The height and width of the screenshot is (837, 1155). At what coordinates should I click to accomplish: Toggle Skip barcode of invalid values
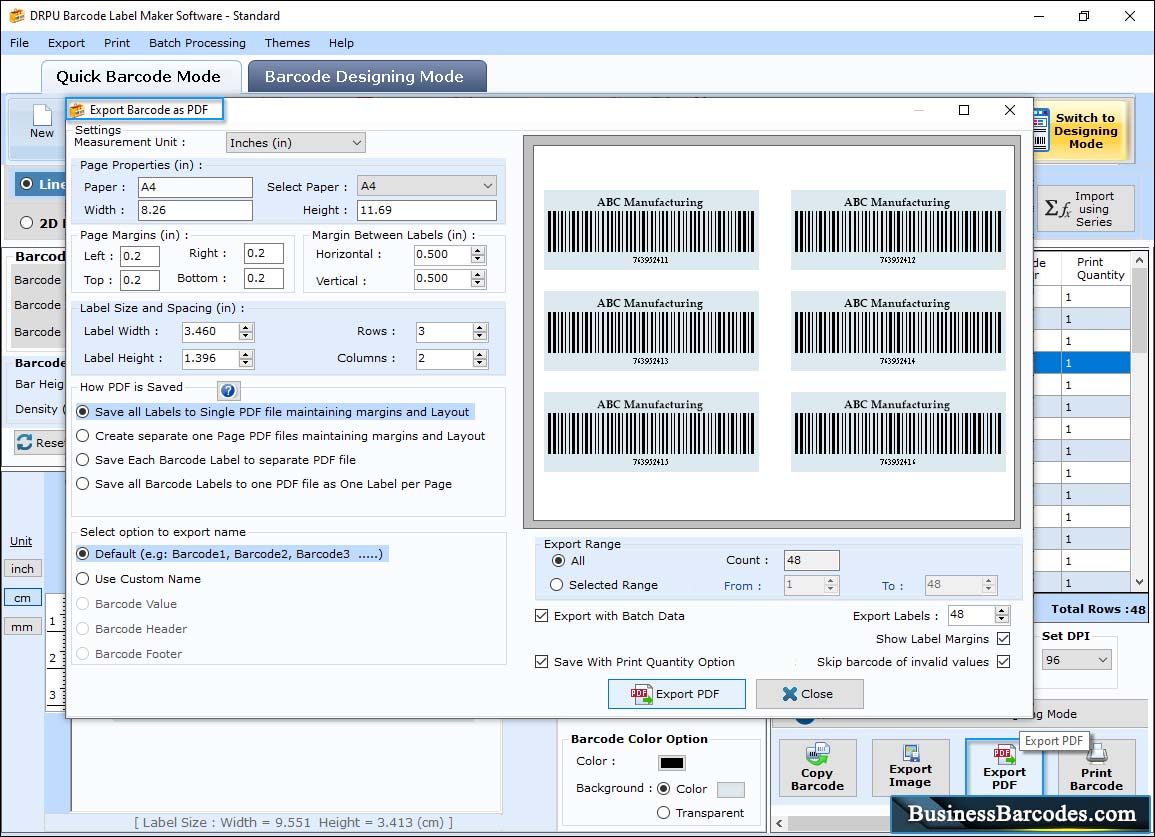pos(1003,662)
